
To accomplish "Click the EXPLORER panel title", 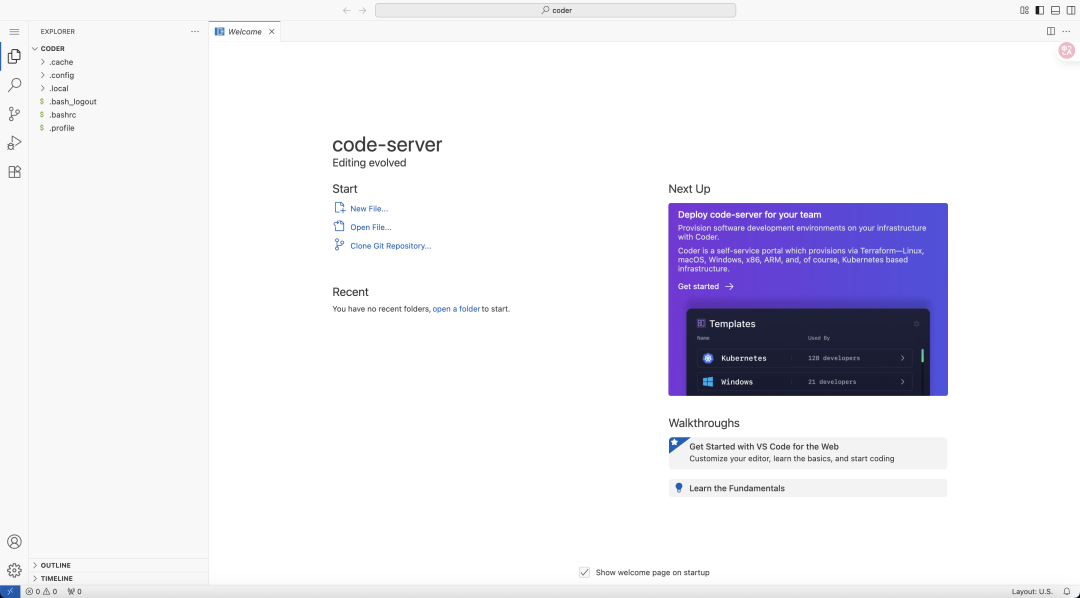I will [x=58, y=32].
